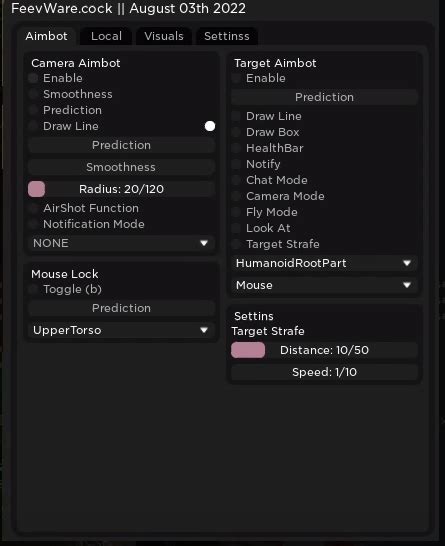
Task: Click the white color circle beside Draw Line
Action: (210, 126)
